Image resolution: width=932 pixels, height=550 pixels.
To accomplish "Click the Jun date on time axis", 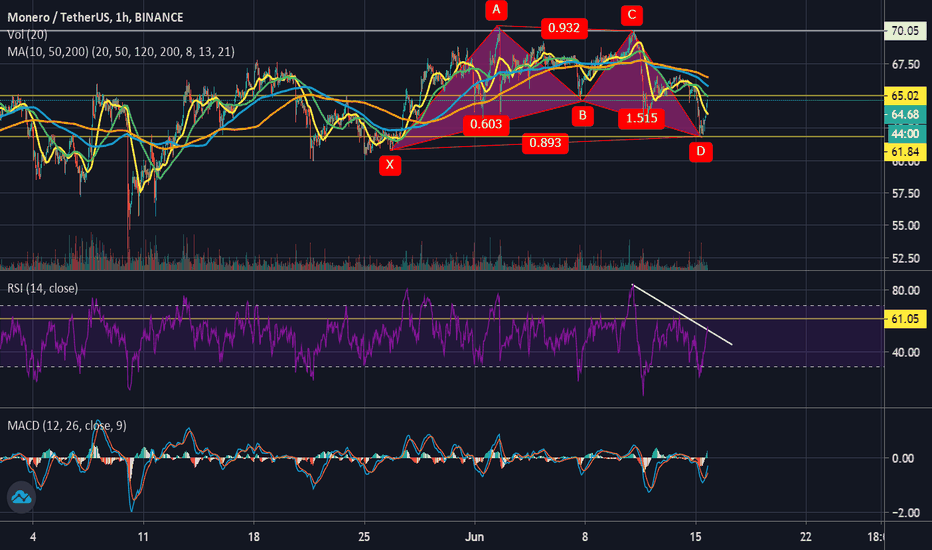I will coord(474,537).
